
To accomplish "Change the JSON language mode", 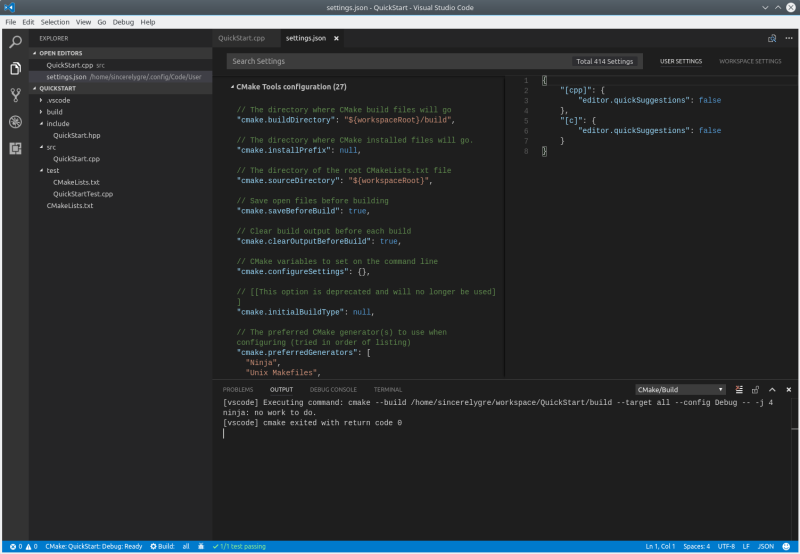I will tap(765, 546).
